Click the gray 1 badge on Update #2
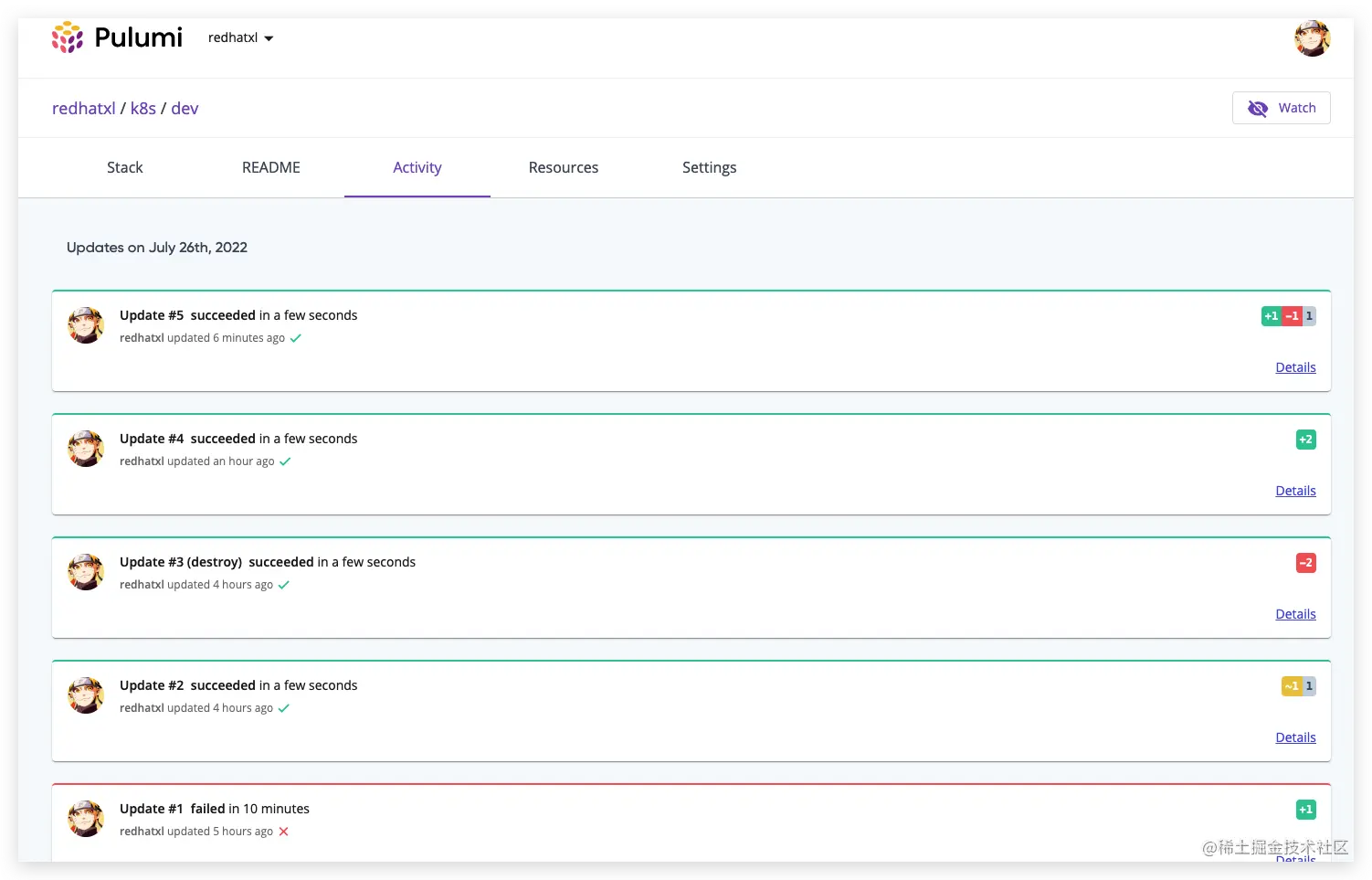Image resolution: width=1372 pixels, height=880 pixels. 1309,686
